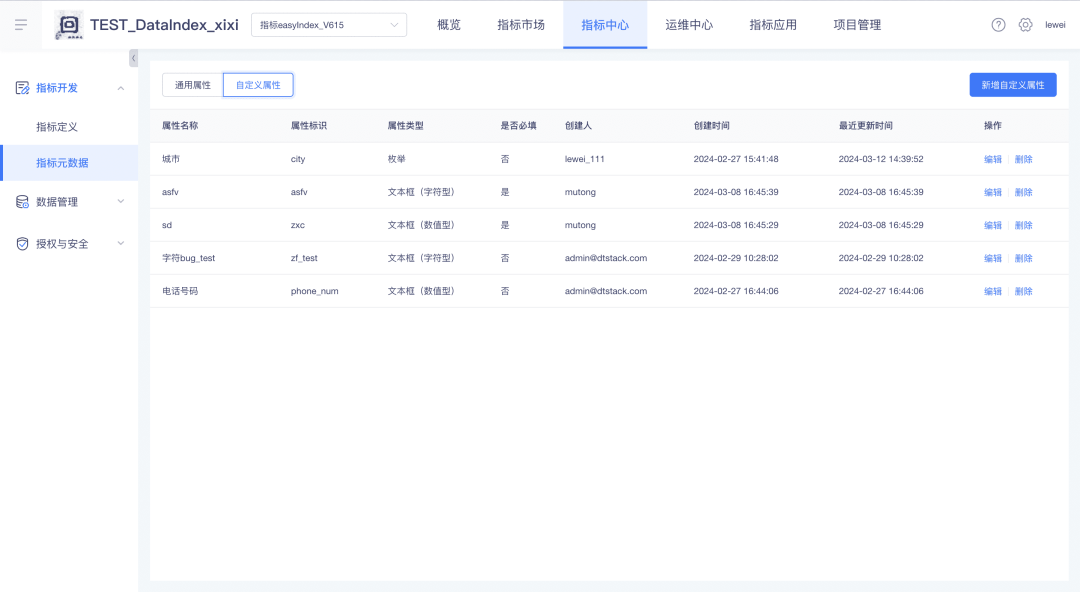Expand the 数据管理 menu chevron
The width and height of the screenshot is (1080, 592).
click(121, 202)
